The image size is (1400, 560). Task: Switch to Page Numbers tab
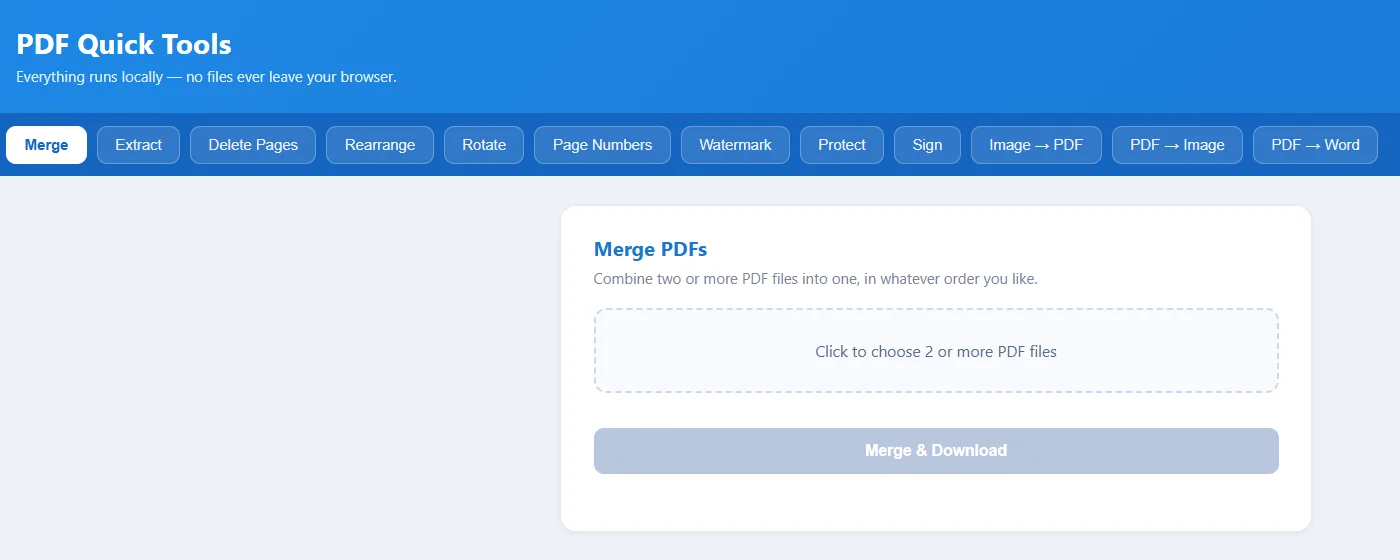tap(602, 145)
